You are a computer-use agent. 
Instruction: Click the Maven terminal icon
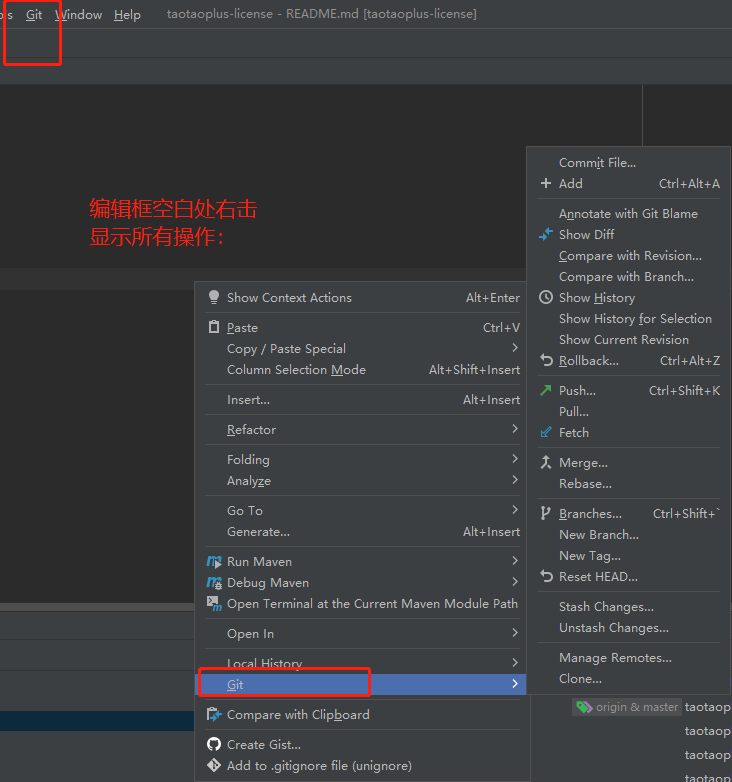point(214,603)
